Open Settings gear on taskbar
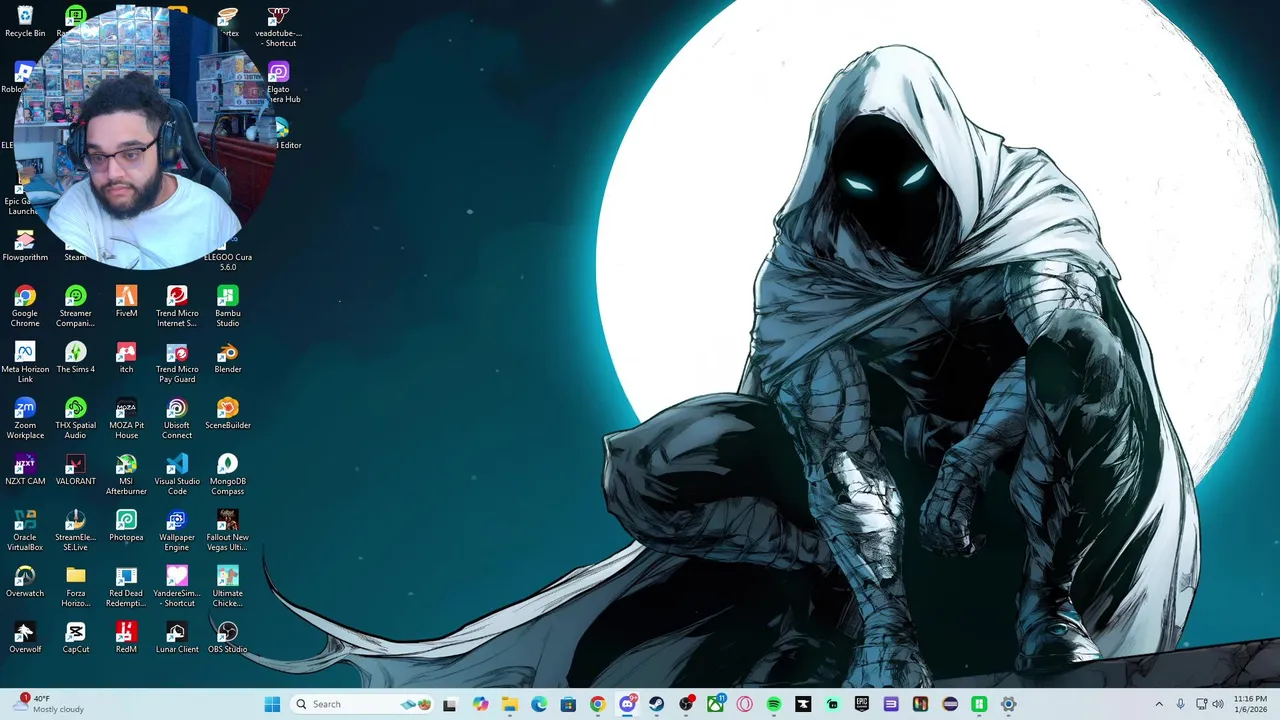Image resolution: width=1280 pixels, height=720 pixels. 1009,704
